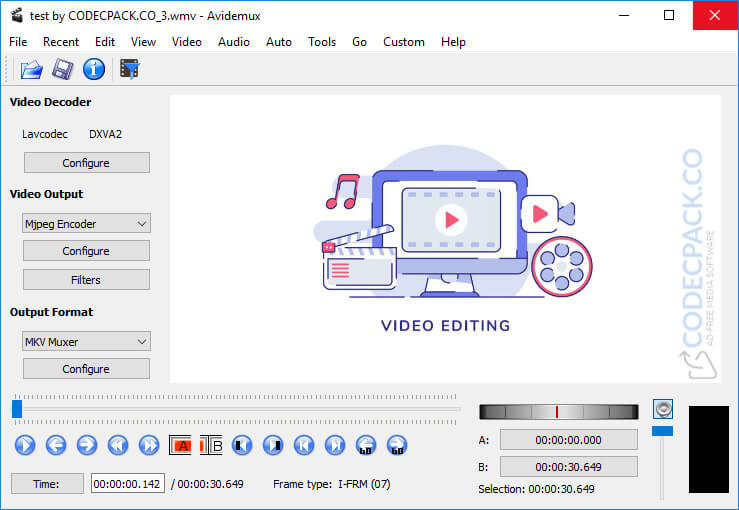Screen dimensions: 739x510
Task: Search next black frame button
Action: click(273, 445)
